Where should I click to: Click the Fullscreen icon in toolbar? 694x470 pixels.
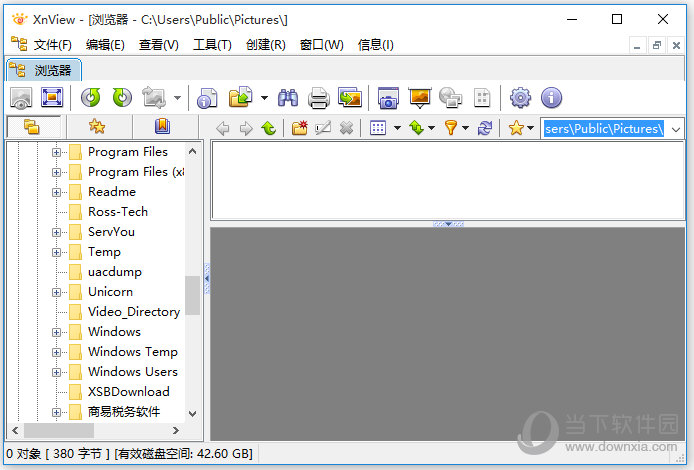point(52,97)
